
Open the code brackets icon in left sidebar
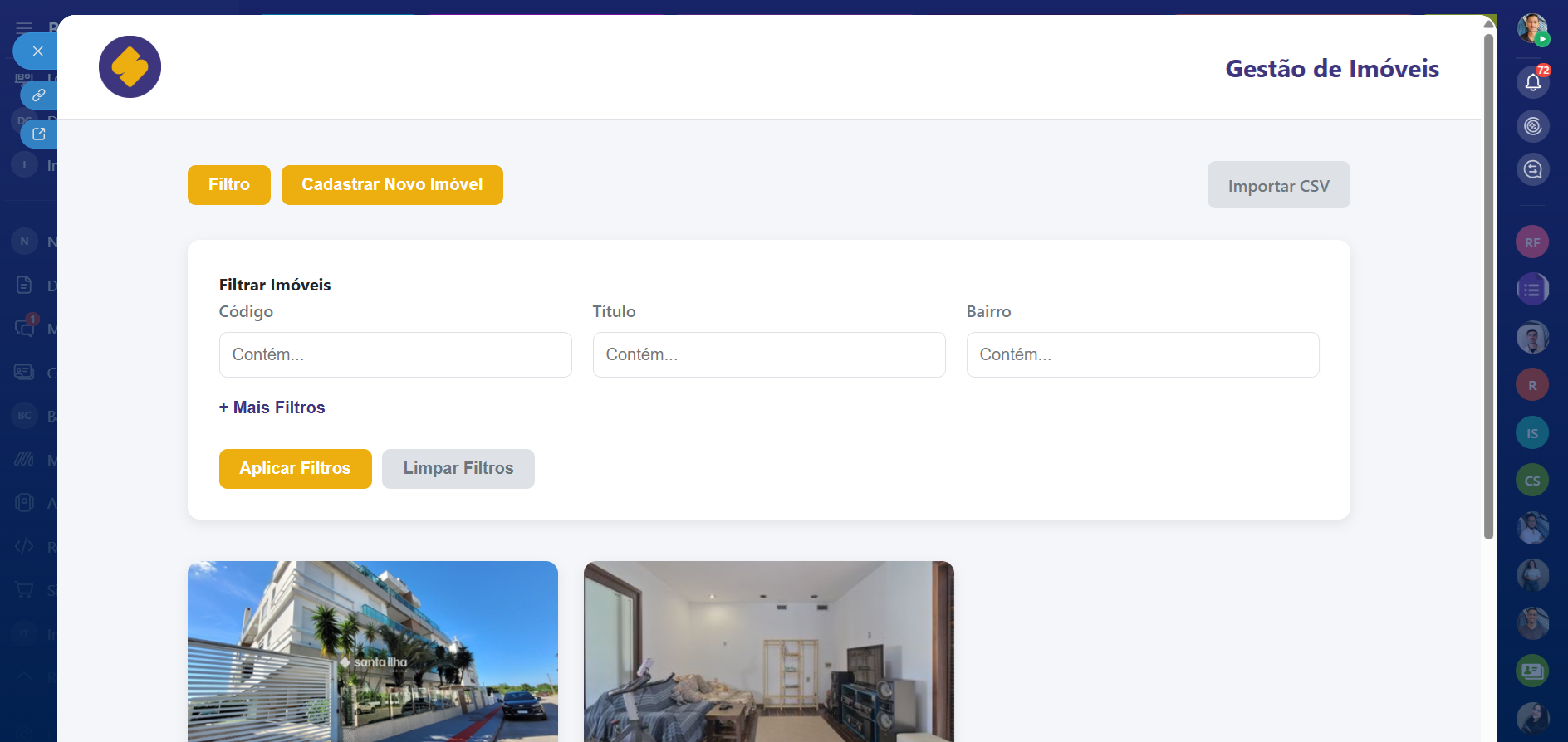click(24, 546)
